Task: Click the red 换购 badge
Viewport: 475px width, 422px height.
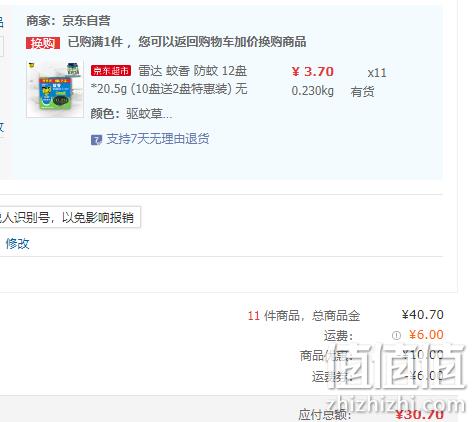Action: pos(43,43)
